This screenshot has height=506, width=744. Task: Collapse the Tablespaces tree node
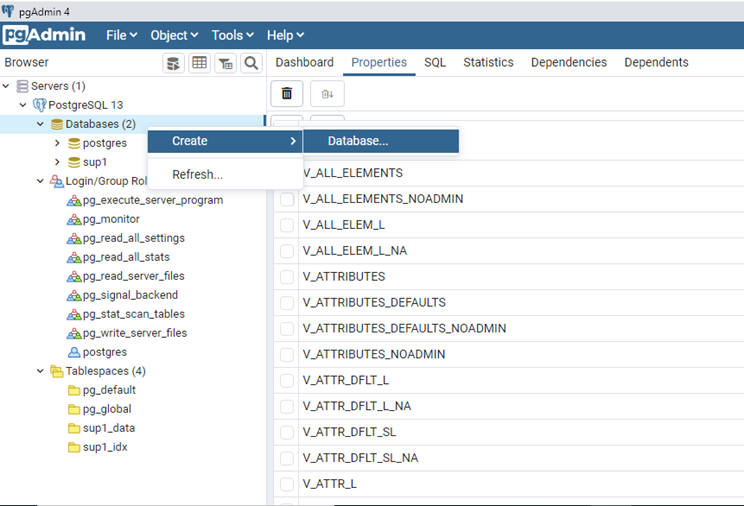(x=40, y=371)
